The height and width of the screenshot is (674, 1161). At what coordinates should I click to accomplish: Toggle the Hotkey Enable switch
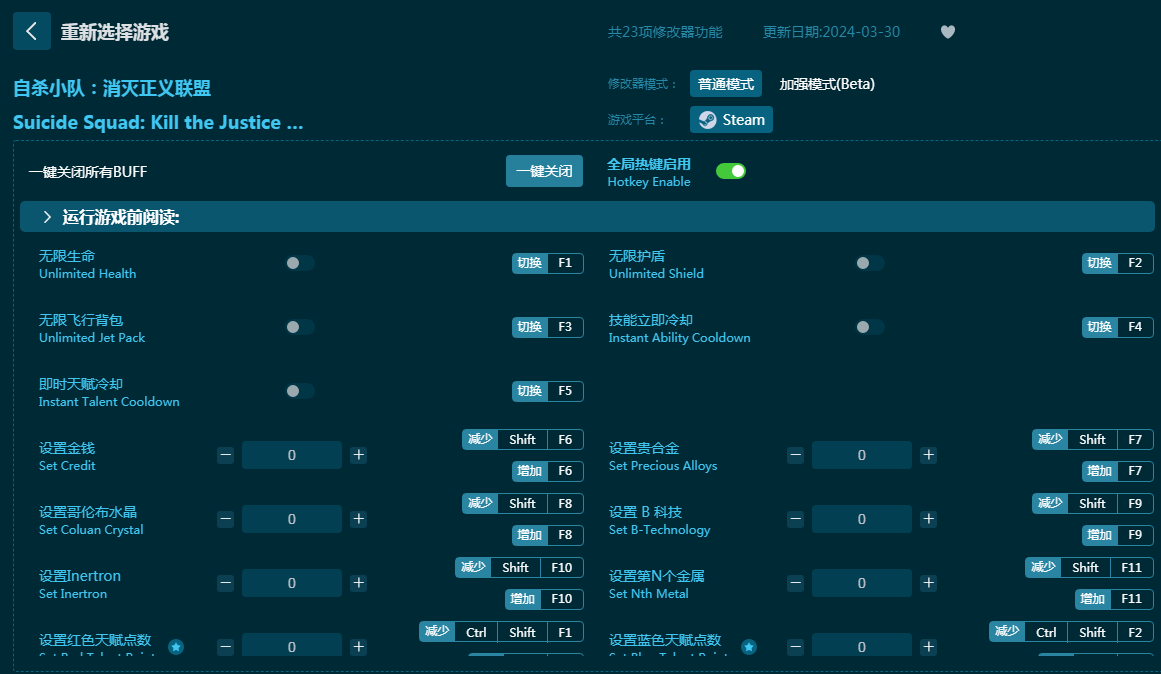[x=731, y=171]
